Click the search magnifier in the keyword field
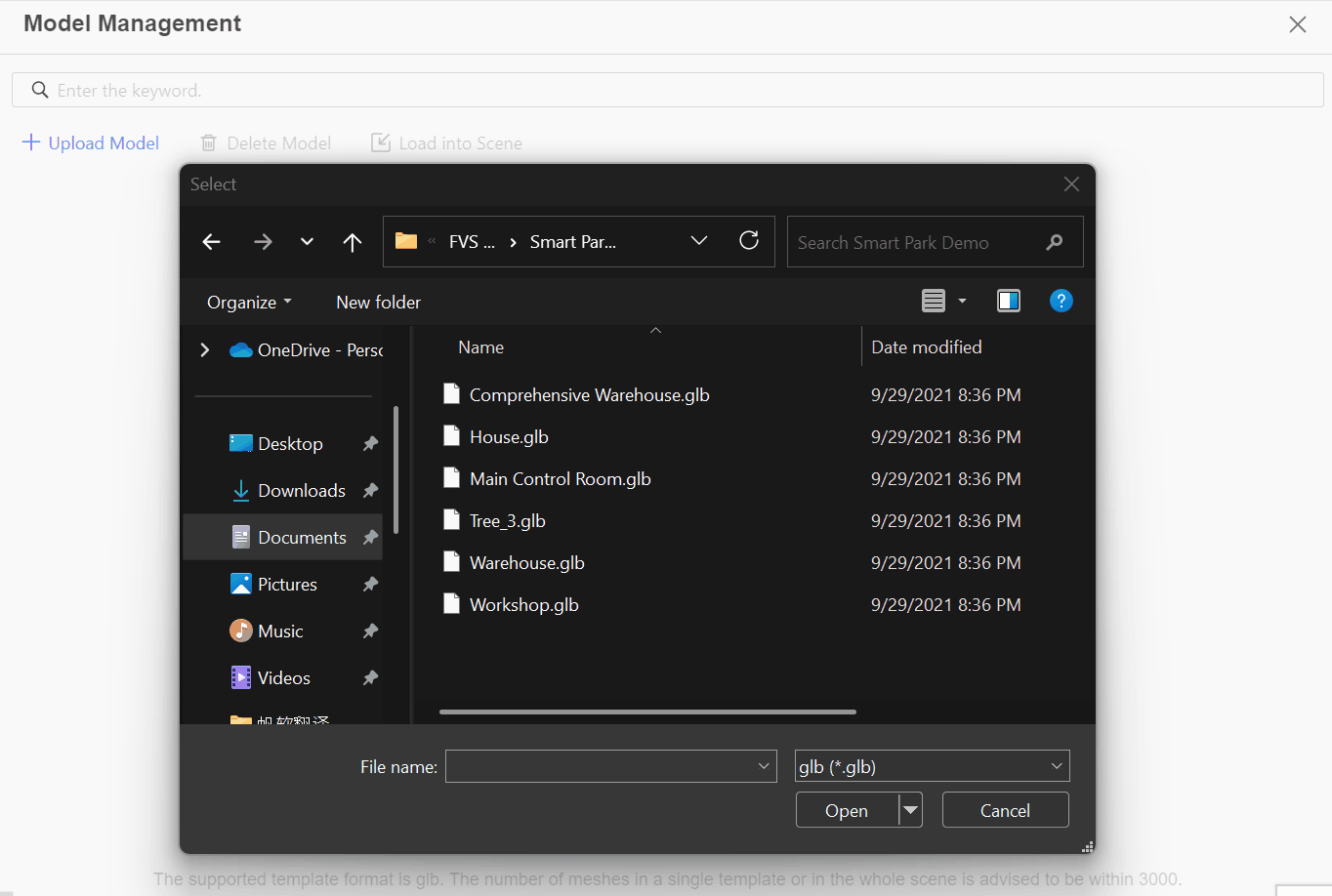 tap(39, 89)
